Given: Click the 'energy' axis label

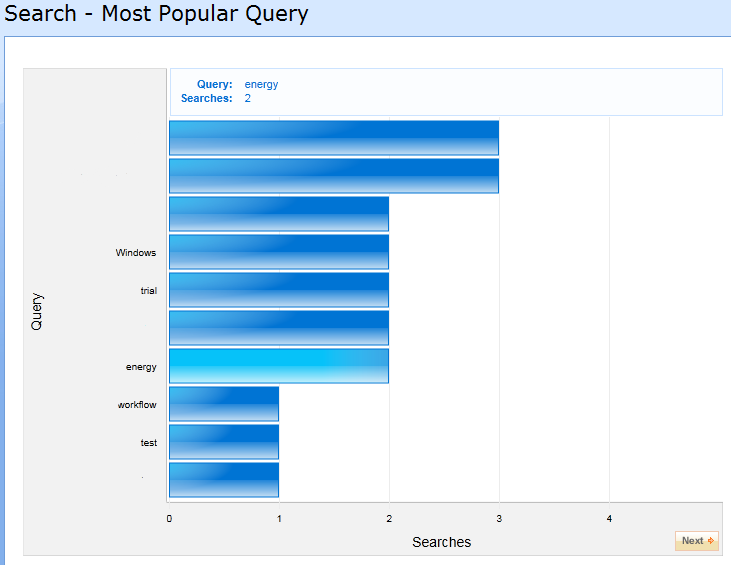Looking at the screenshot, I should coord(141,367).
